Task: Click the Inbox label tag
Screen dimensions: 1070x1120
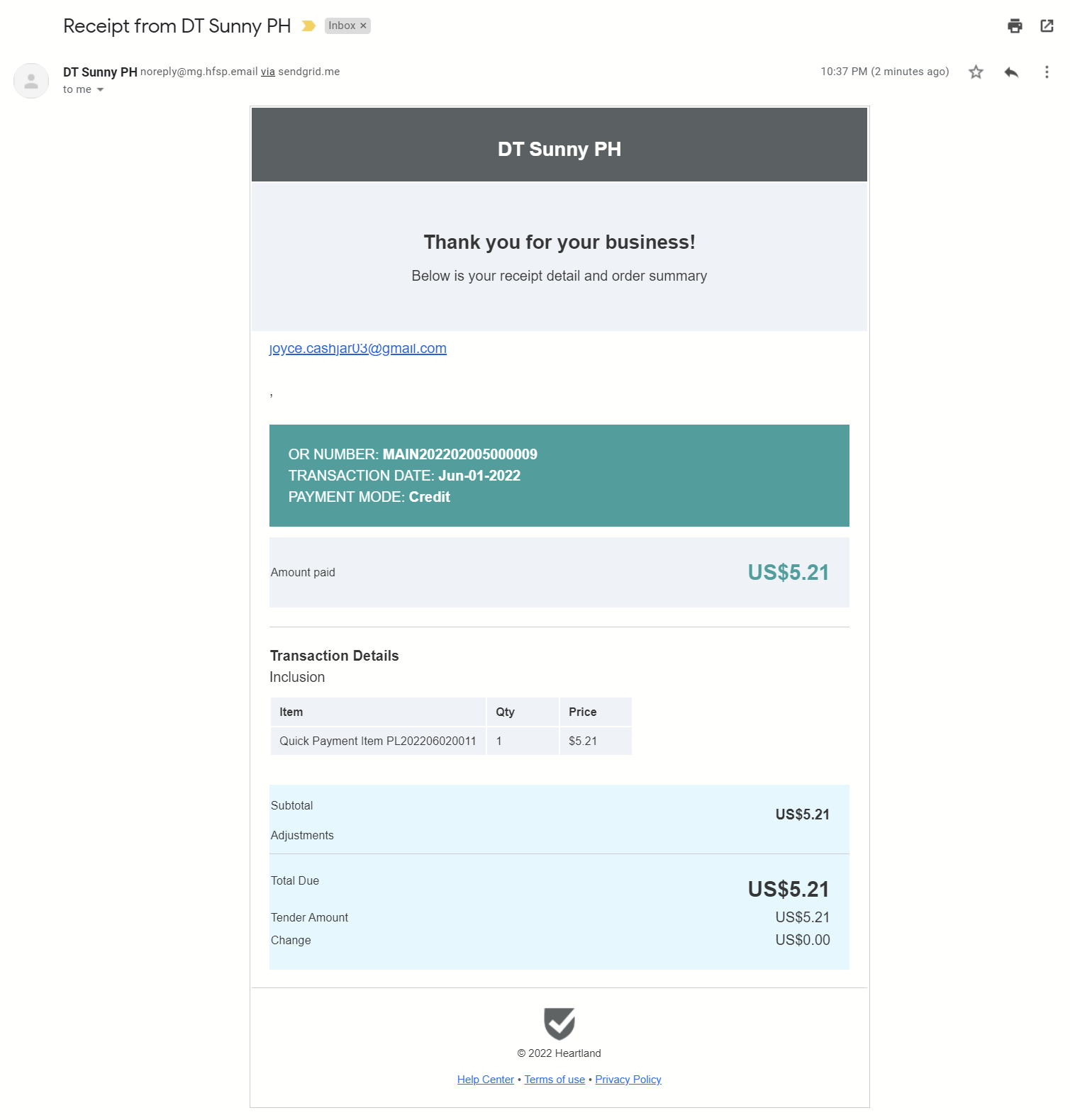Action: pos(342,26)
